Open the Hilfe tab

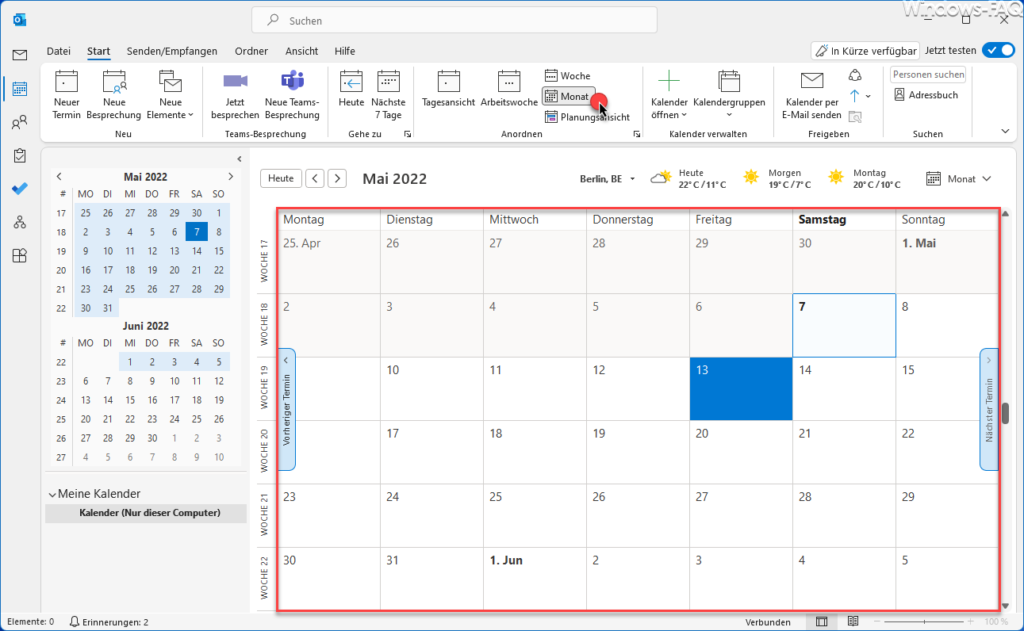(345, 51)
